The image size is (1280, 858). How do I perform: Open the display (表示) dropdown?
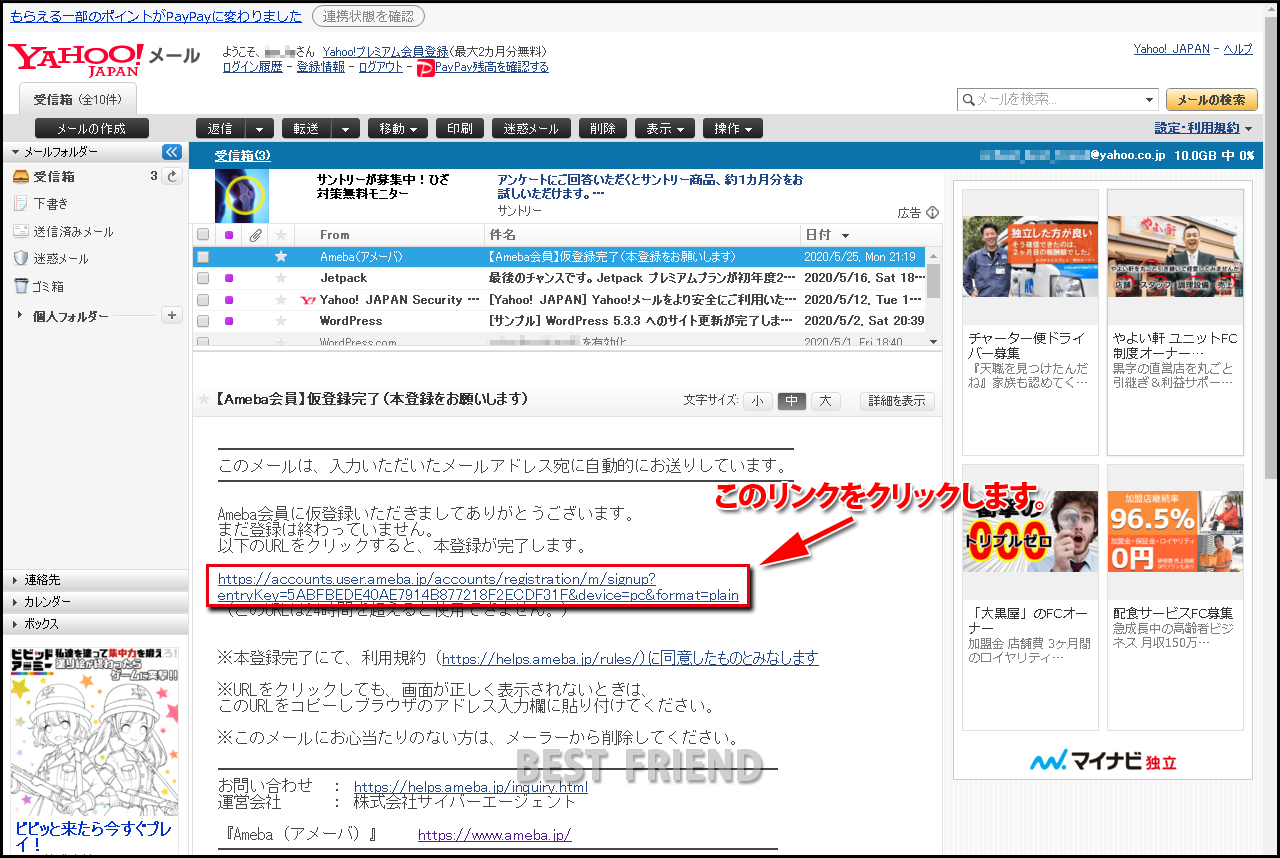click(x=664, y=128)
